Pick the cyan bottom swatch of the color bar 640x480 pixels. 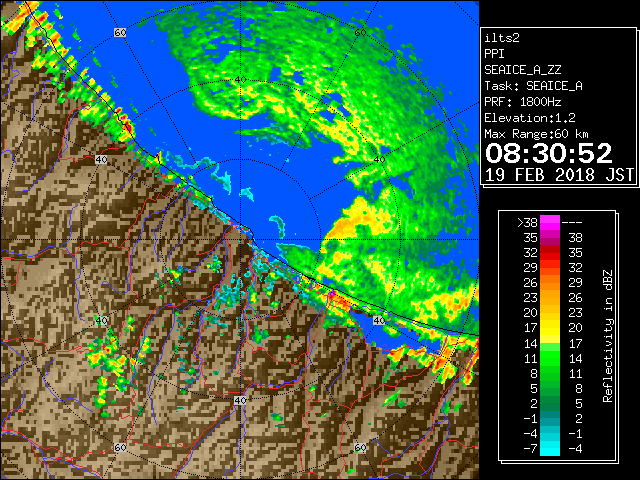click(550, 448)
